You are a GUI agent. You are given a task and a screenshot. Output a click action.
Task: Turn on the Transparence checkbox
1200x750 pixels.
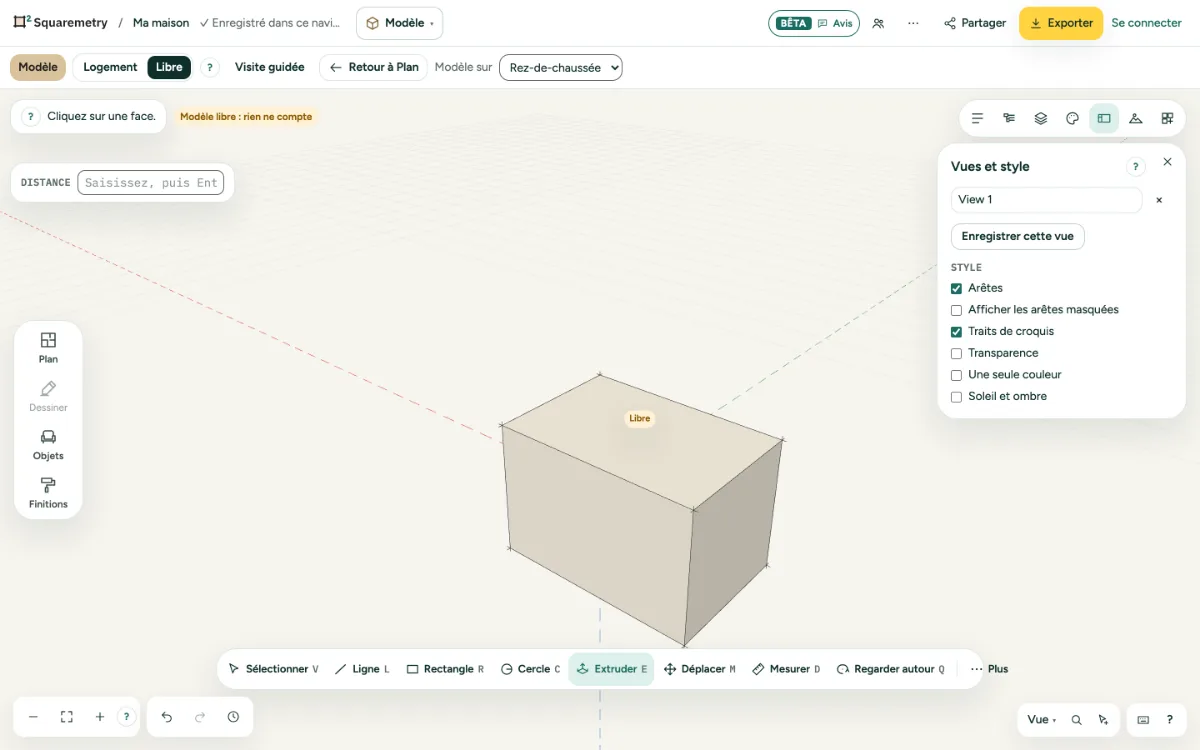click(956, 353)
